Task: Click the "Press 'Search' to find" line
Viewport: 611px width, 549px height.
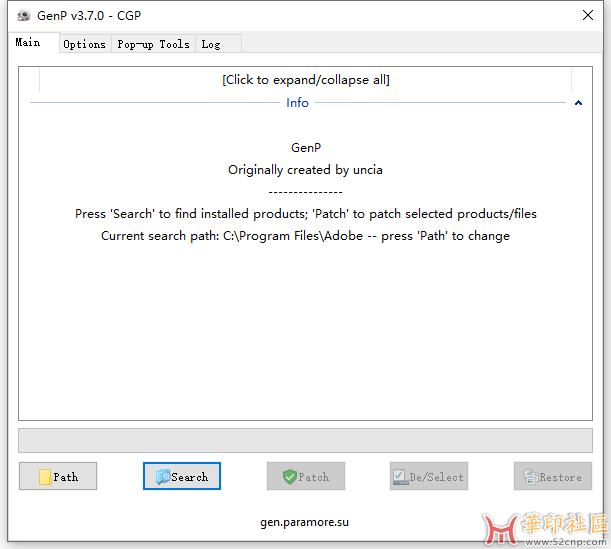Action: [306, 214]
